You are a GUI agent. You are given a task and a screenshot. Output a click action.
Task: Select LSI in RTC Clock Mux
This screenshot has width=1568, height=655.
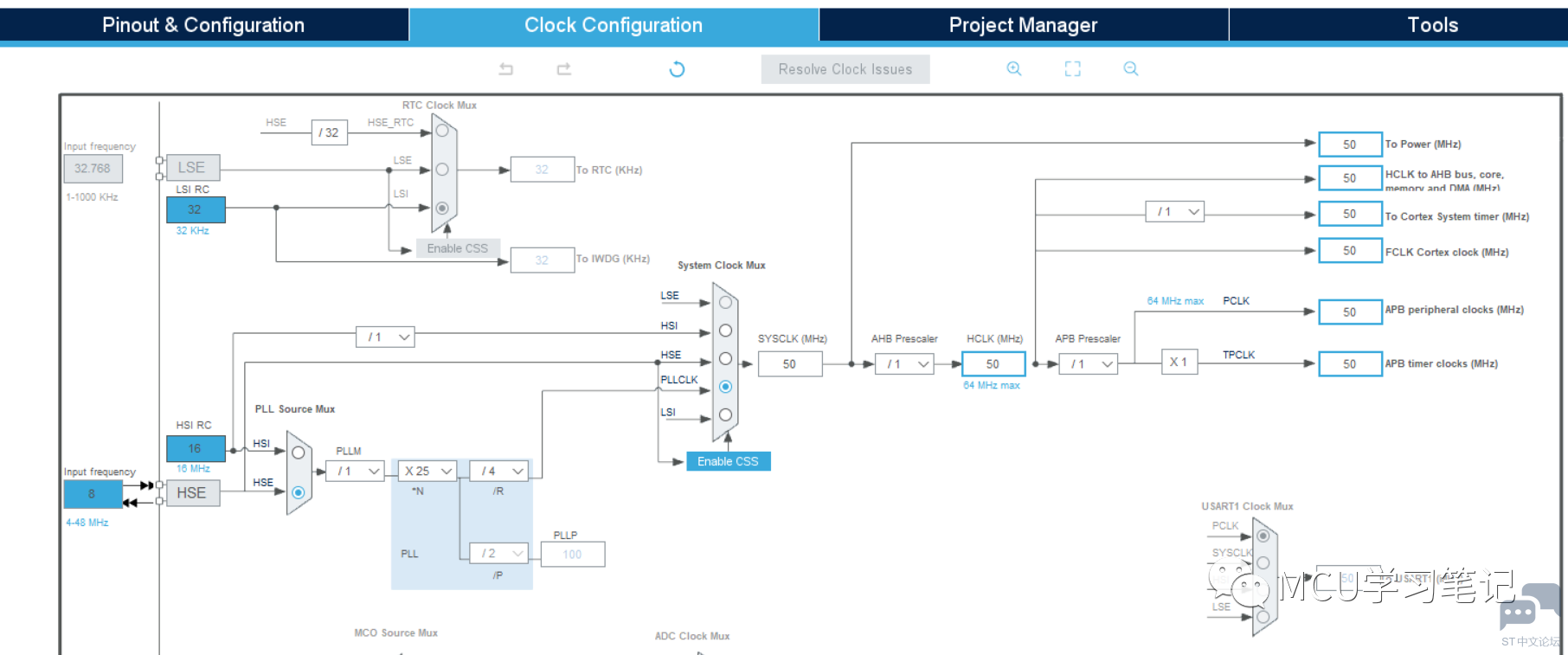point(442,208)
